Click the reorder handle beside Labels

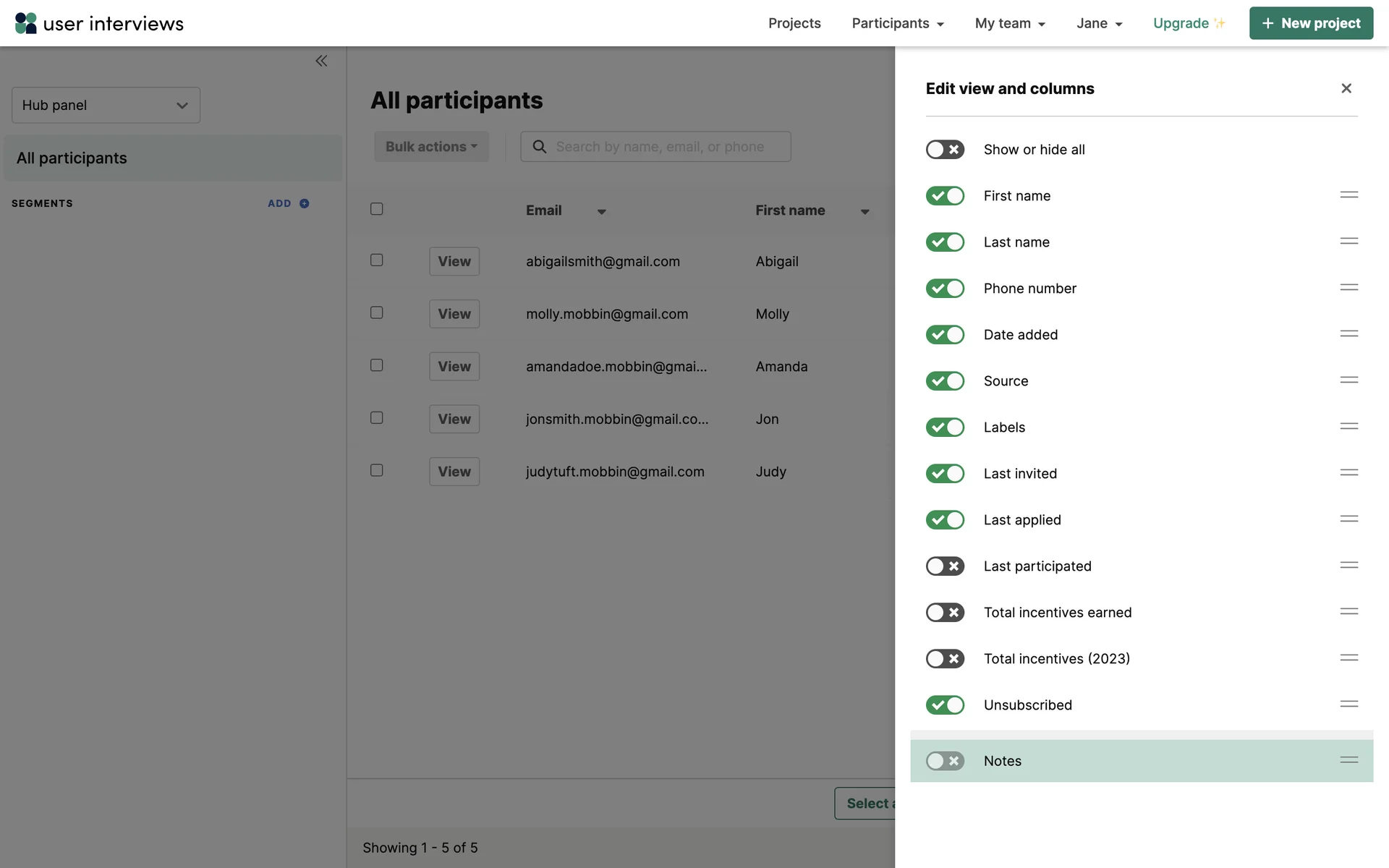[1348, 427]
